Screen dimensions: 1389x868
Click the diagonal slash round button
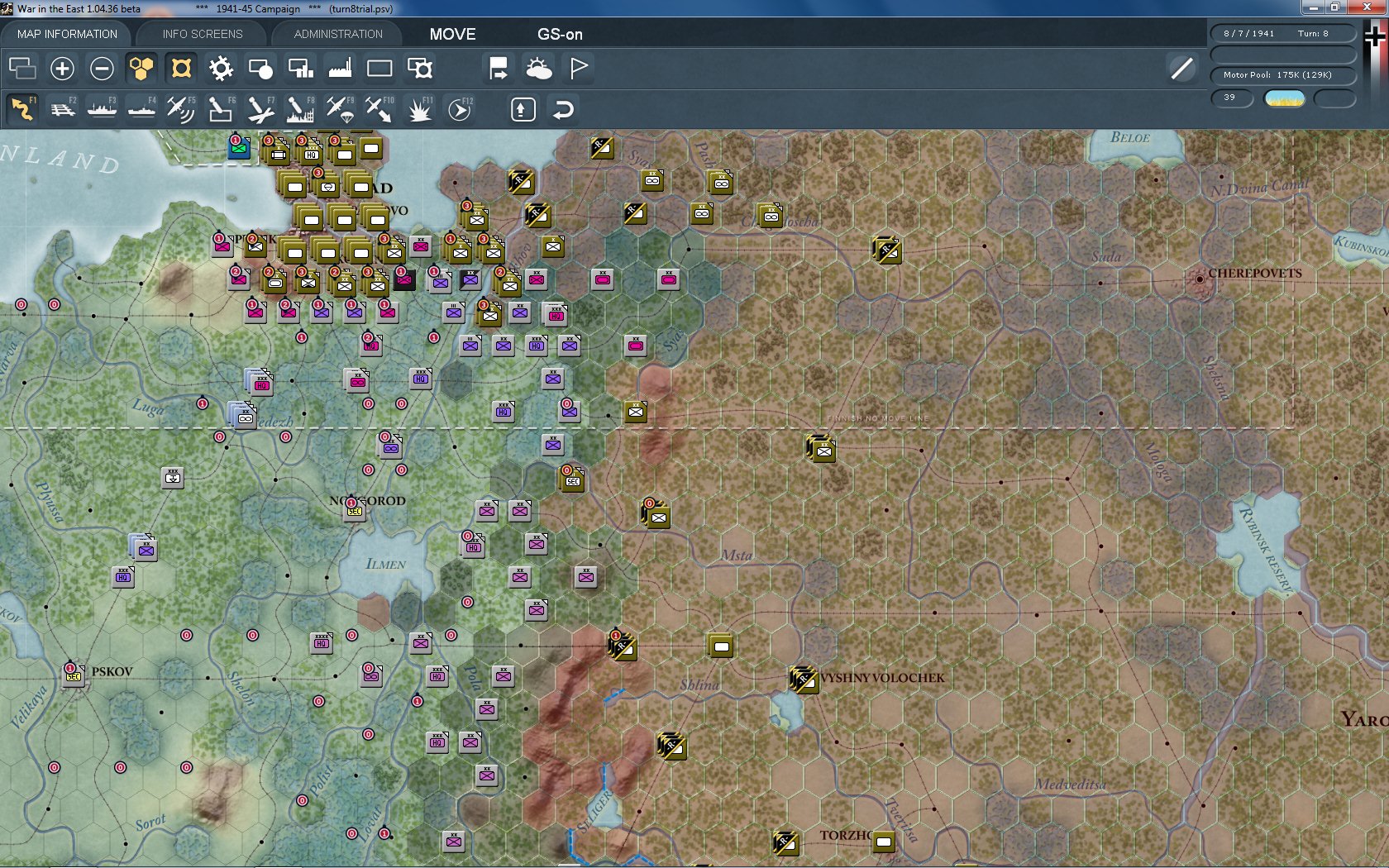point(1182,69)
